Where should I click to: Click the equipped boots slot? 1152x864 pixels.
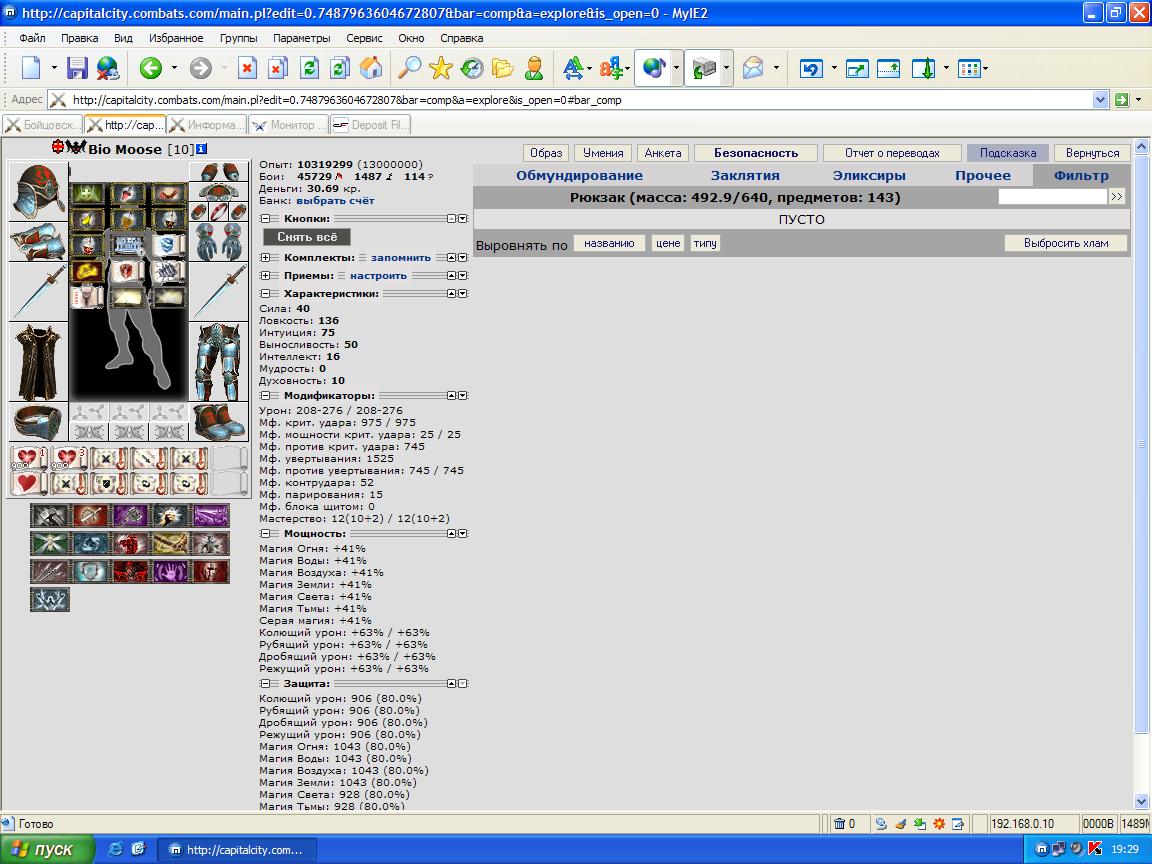219,421
